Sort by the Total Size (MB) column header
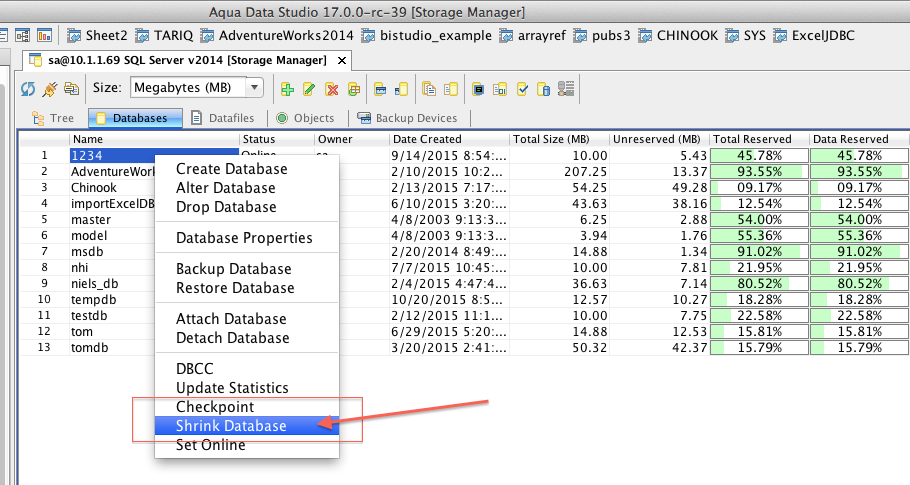Viewport: 910px width, 485px height. (559, 139)
